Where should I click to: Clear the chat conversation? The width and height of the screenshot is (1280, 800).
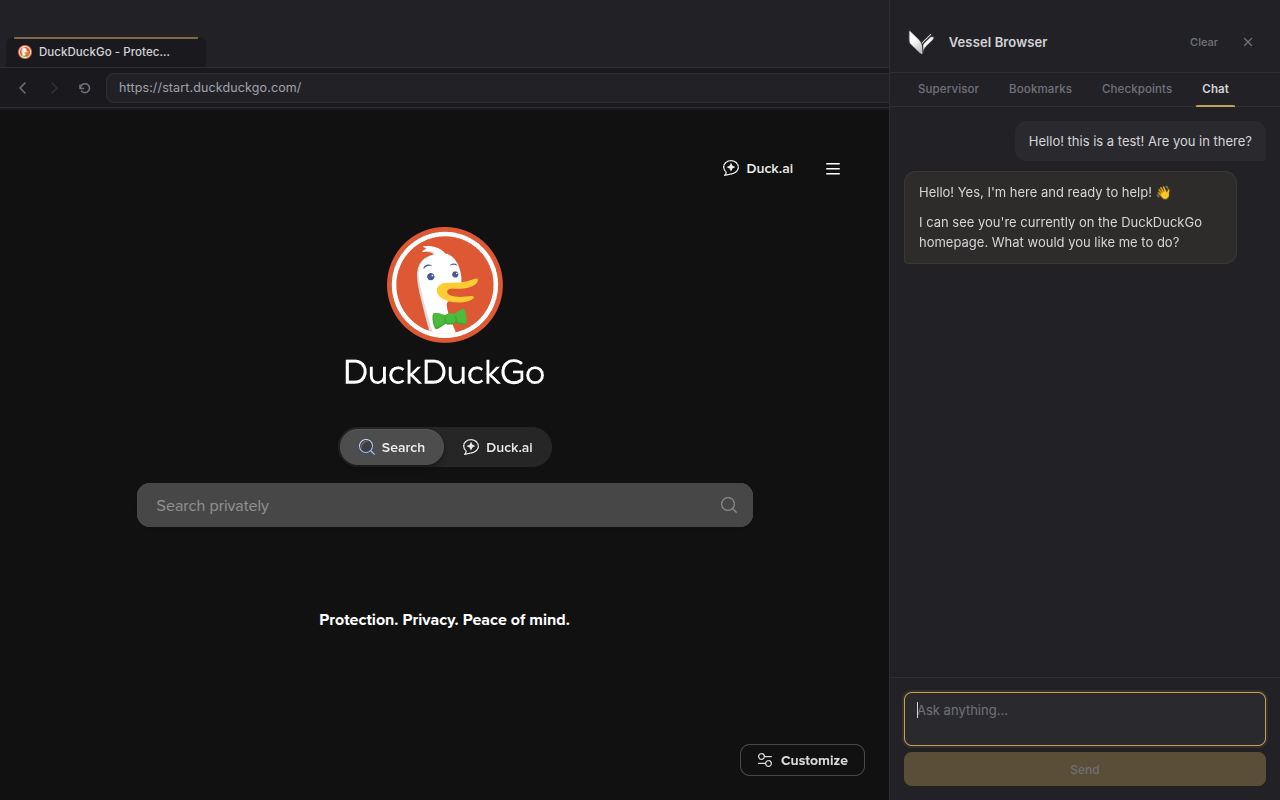pyautogui.click(x=1203, y=42)
